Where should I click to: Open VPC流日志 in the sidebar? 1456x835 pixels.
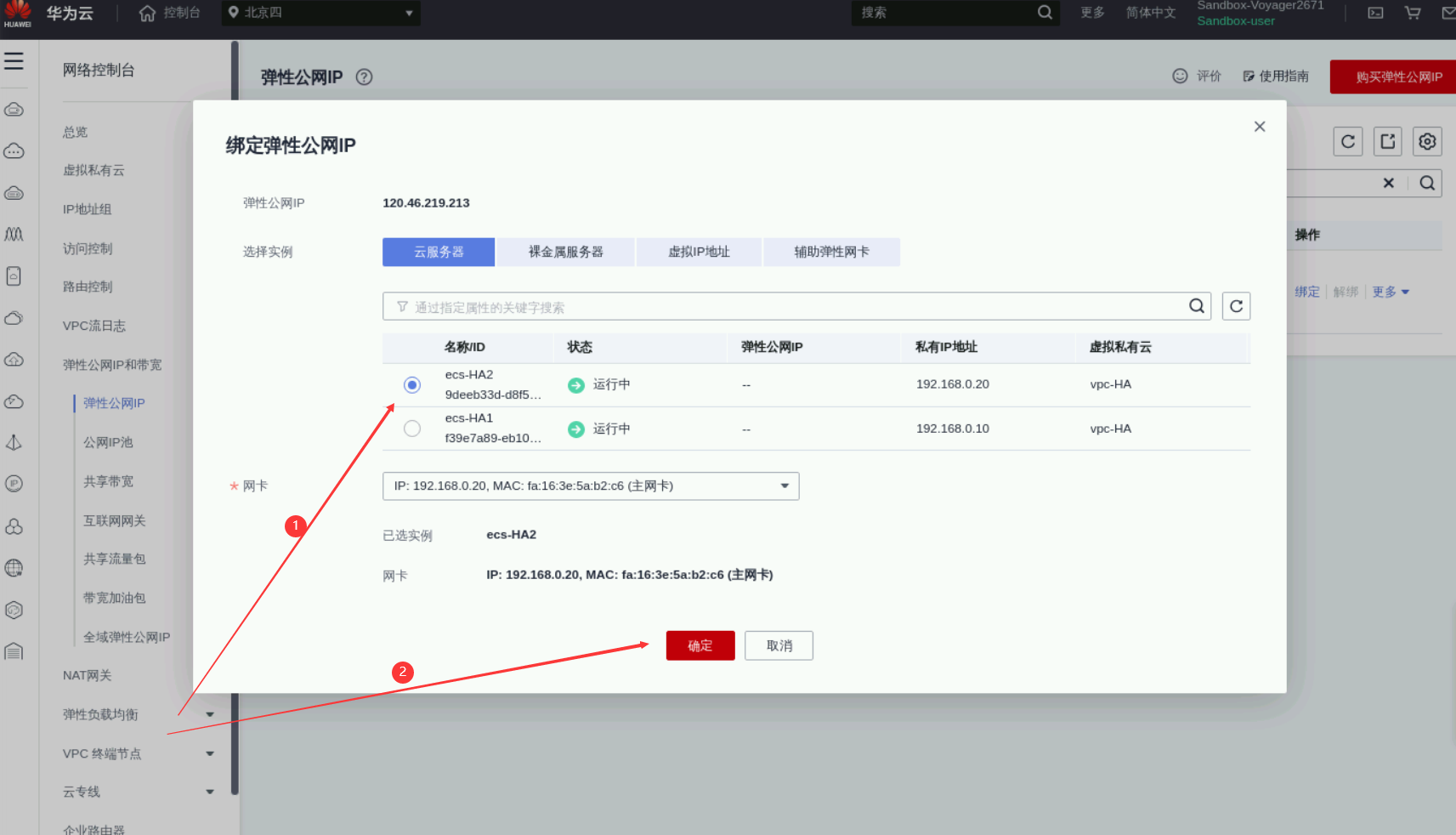click(x=94, y=326)
